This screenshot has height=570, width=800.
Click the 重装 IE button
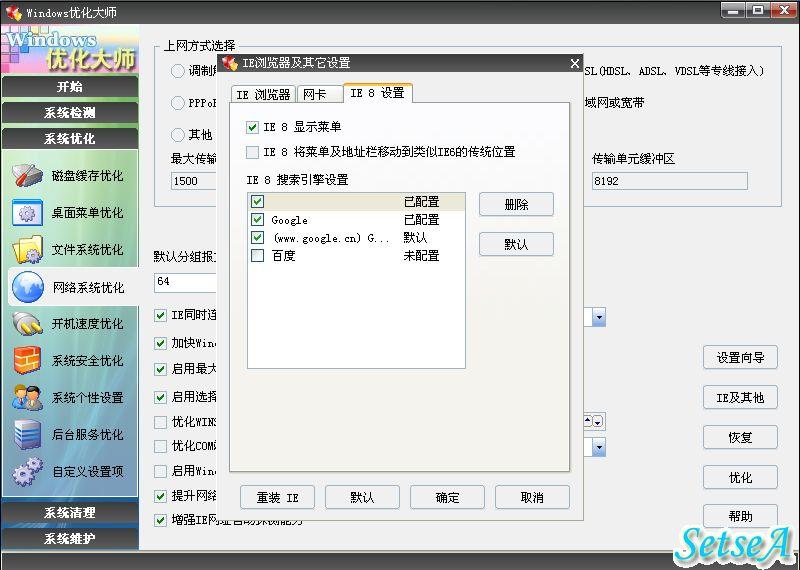pos(278,498)
